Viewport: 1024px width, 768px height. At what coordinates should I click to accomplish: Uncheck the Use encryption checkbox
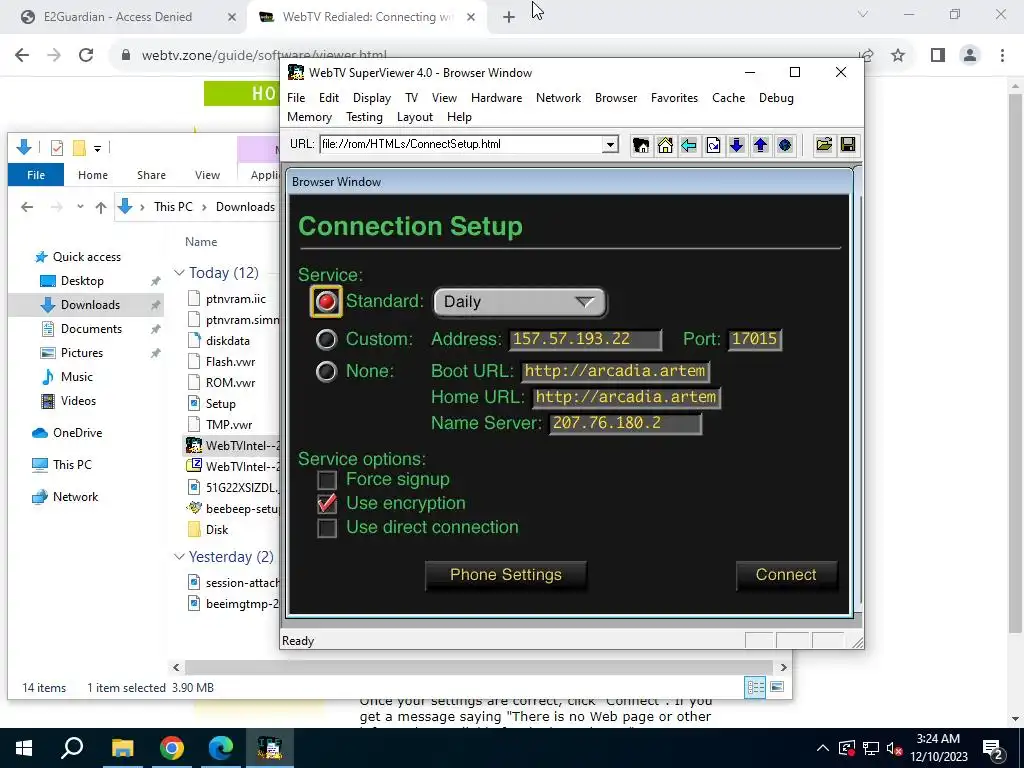click(x=327, y=504)
